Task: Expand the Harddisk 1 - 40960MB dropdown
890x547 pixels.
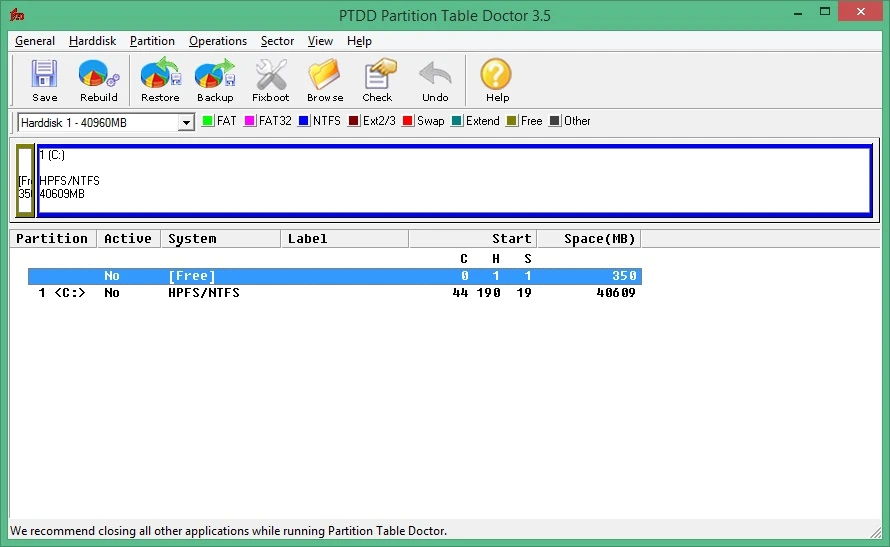Action: coord(186,123)
